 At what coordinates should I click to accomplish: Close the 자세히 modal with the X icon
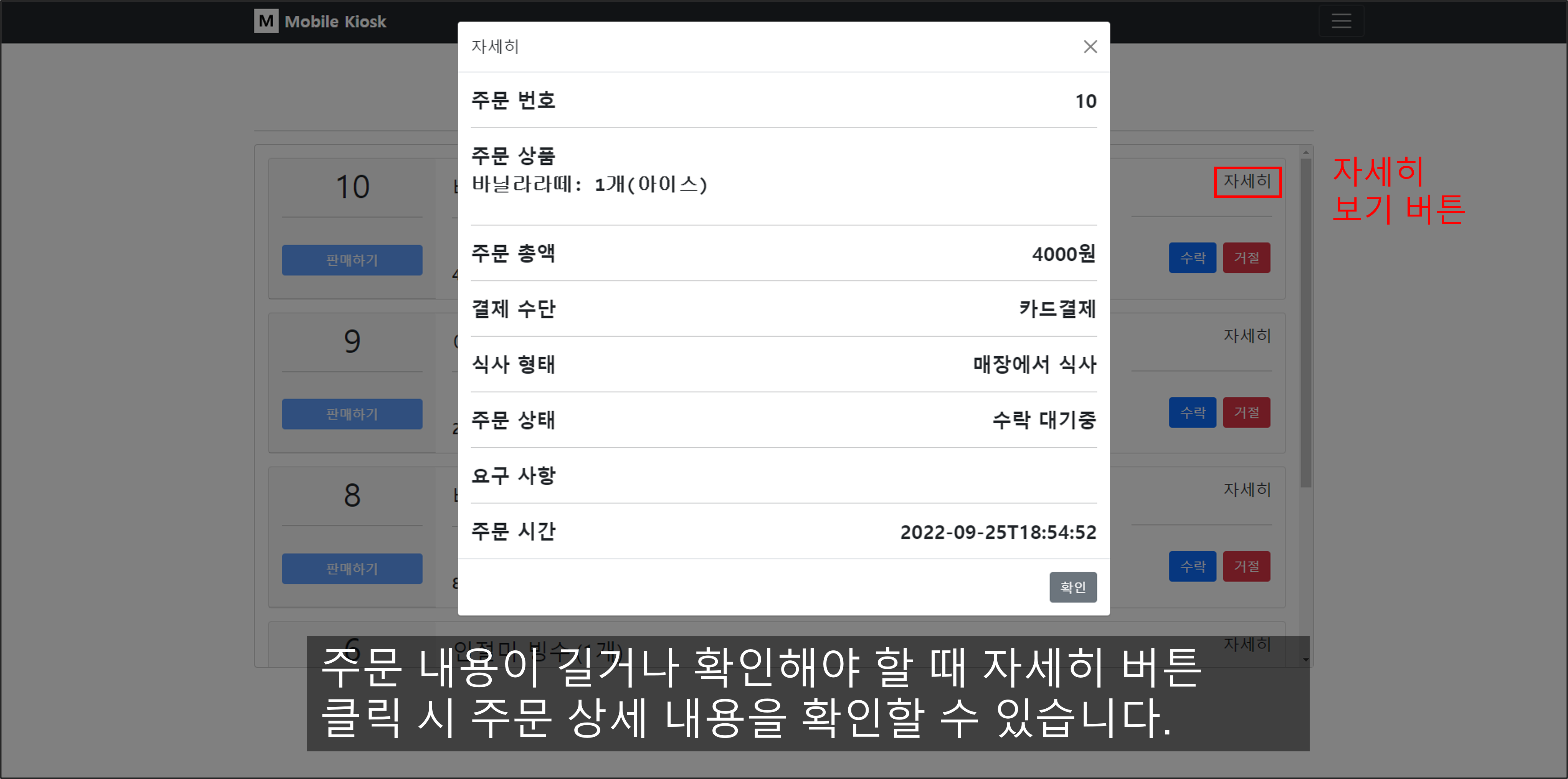pos(1090,47)
